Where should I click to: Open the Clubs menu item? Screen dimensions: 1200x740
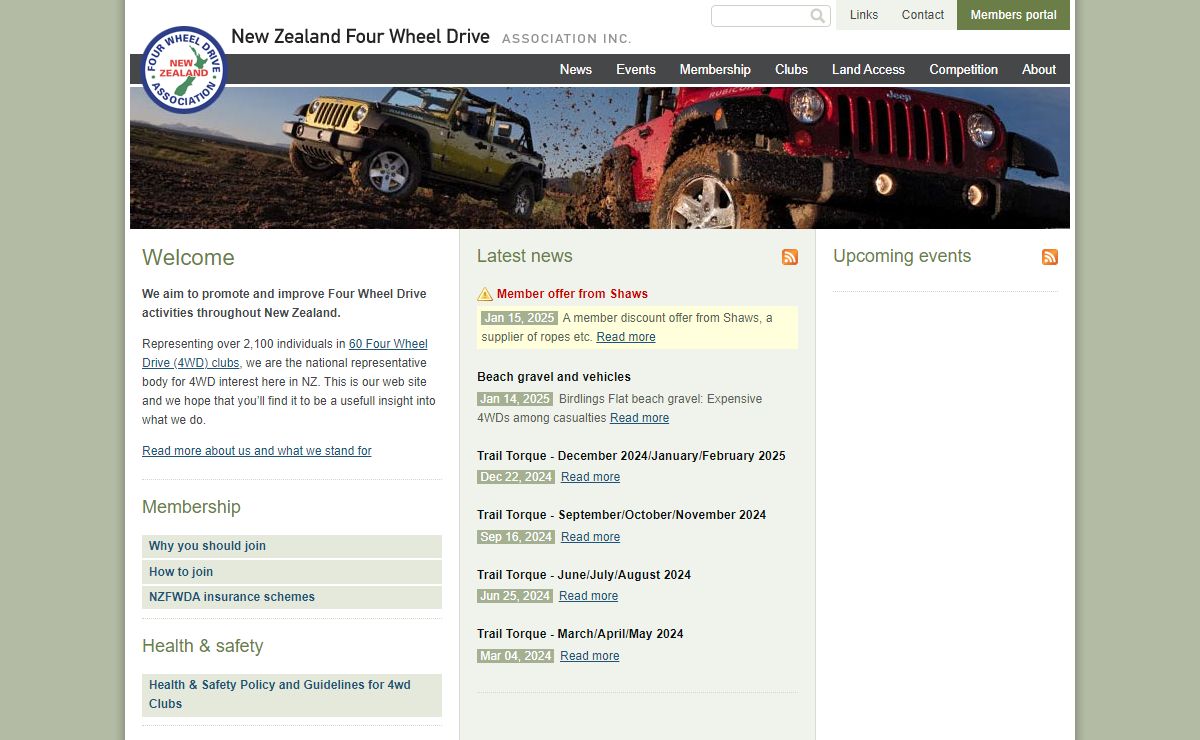tap(791, 69)
